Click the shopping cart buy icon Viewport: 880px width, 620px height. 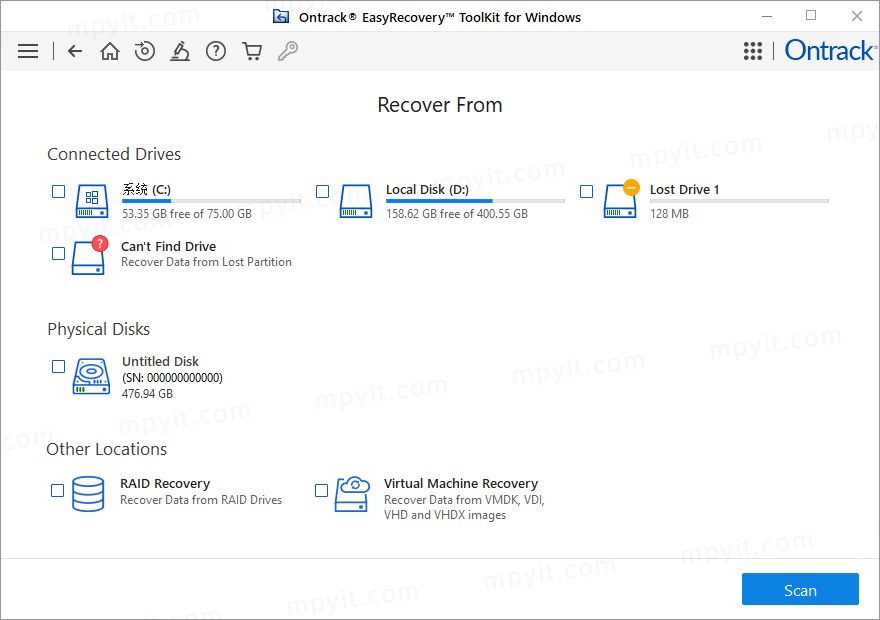(252, 51)
